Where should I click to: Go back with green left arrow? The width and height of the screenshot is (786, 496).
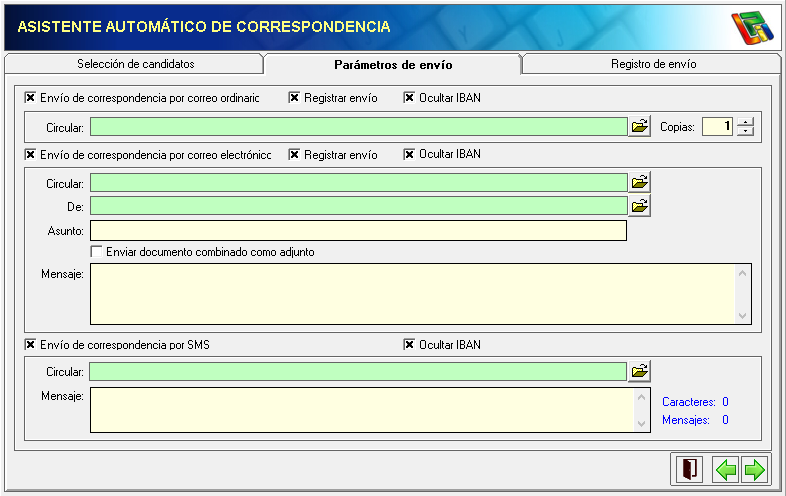pos(725,470)
